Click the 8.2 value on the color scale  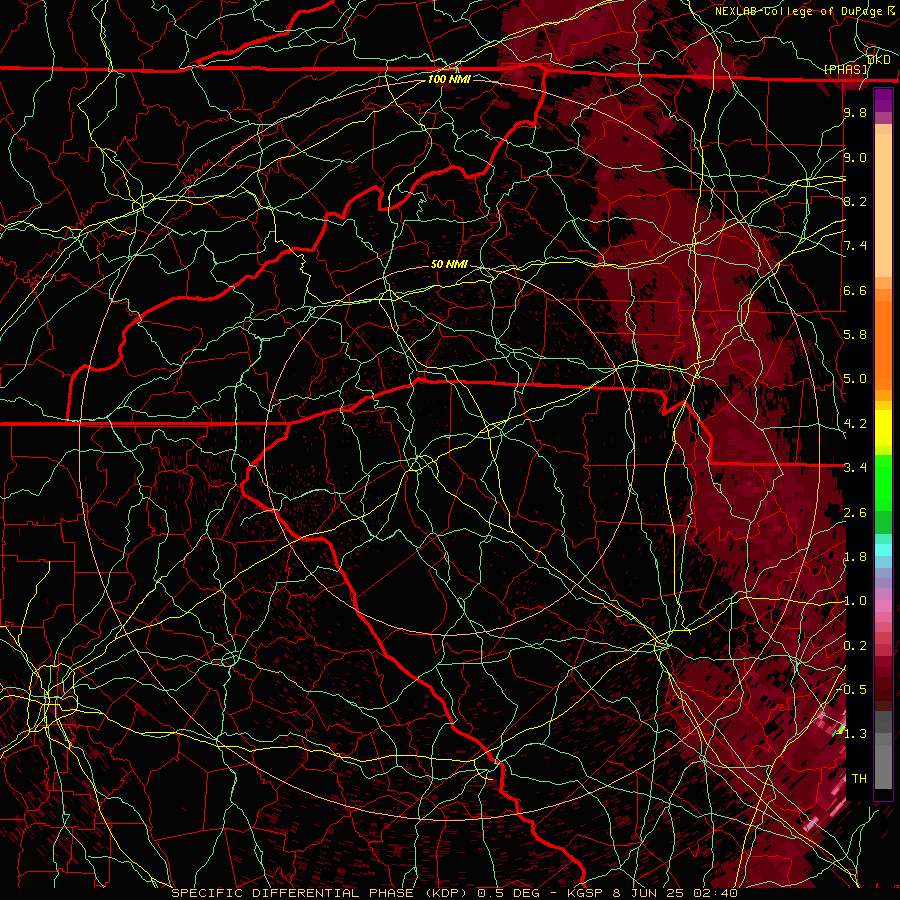click(x=855, y=201)
